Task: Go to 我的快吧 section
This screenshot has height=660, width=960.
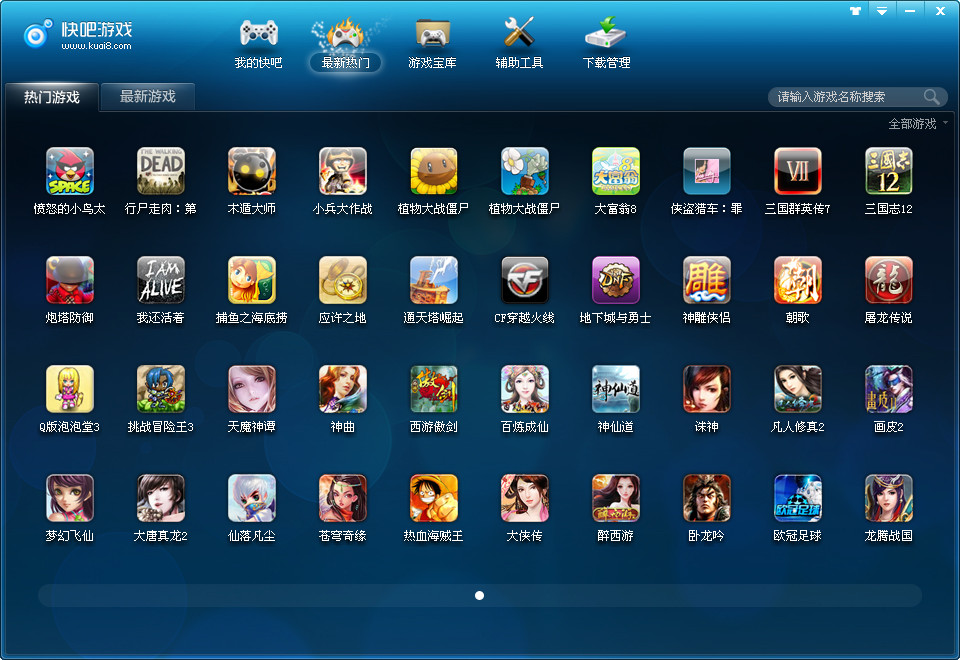Action: pos(258,44)
